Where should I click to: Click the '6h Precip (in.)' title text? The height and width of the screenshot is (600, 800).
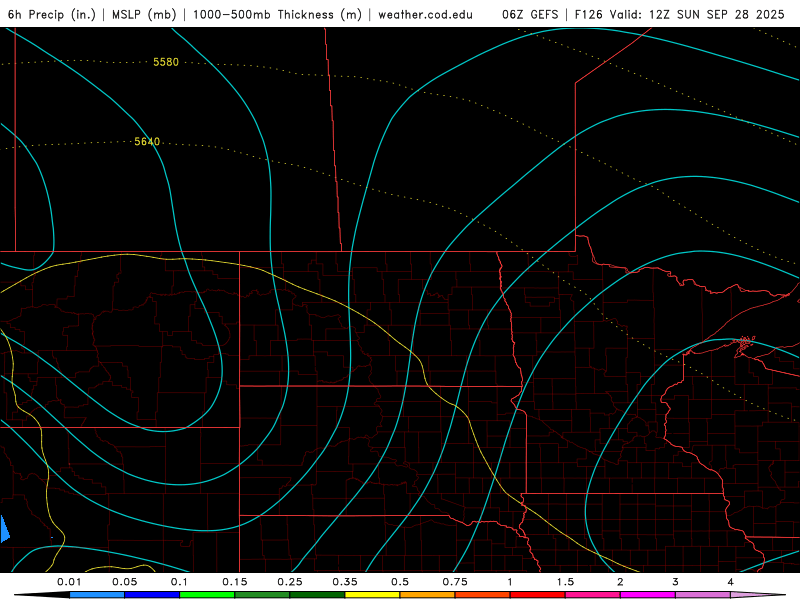[x=52, y=14]
